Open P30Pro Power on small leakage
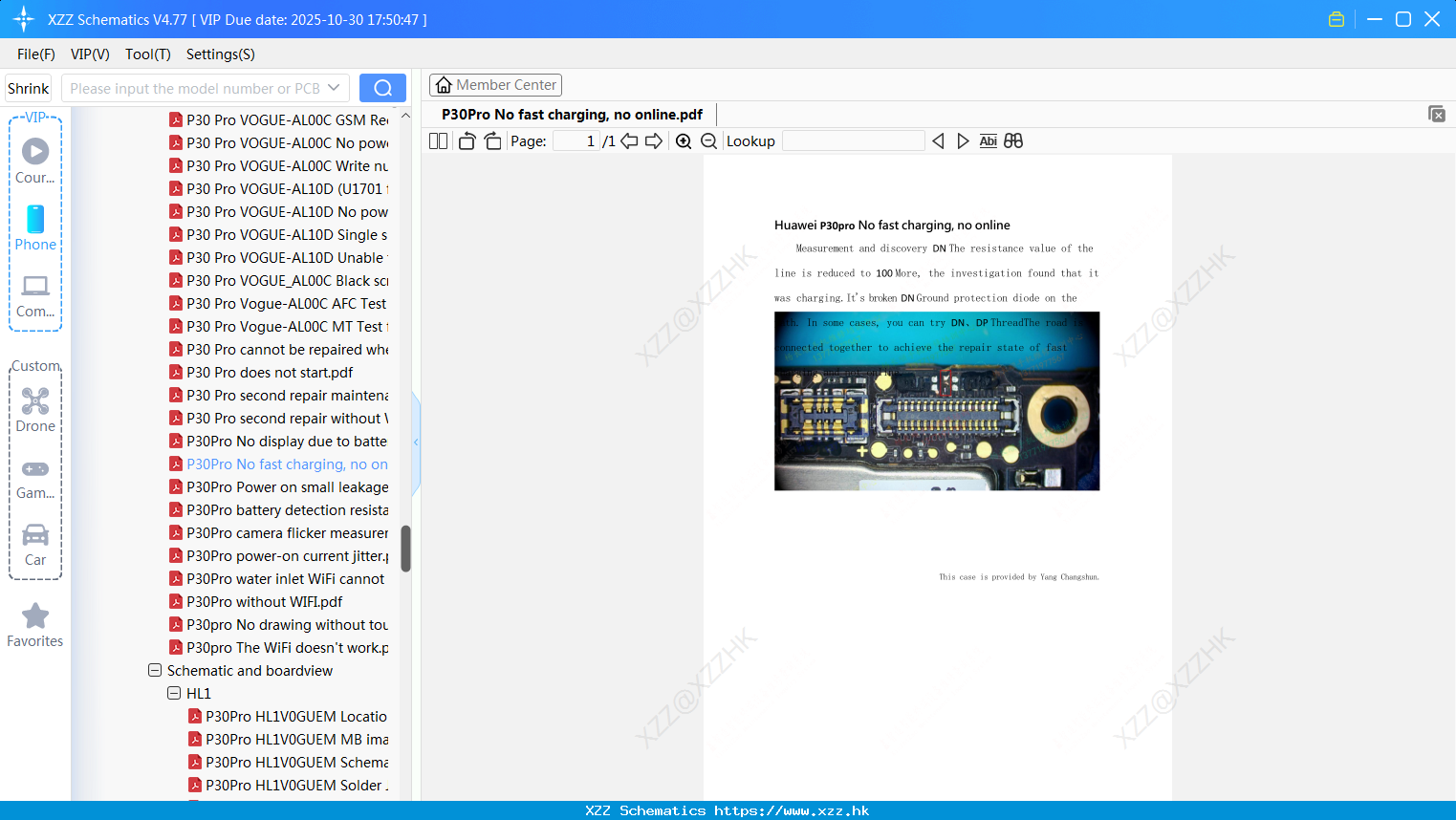 pyautogui.click(x=279, y=487)
